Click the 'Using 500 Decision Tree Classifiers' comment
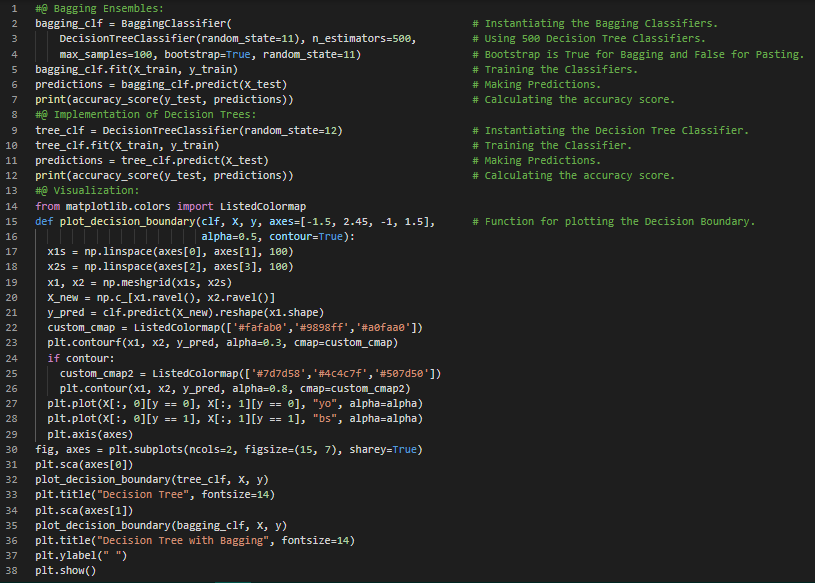 [594, 38]
